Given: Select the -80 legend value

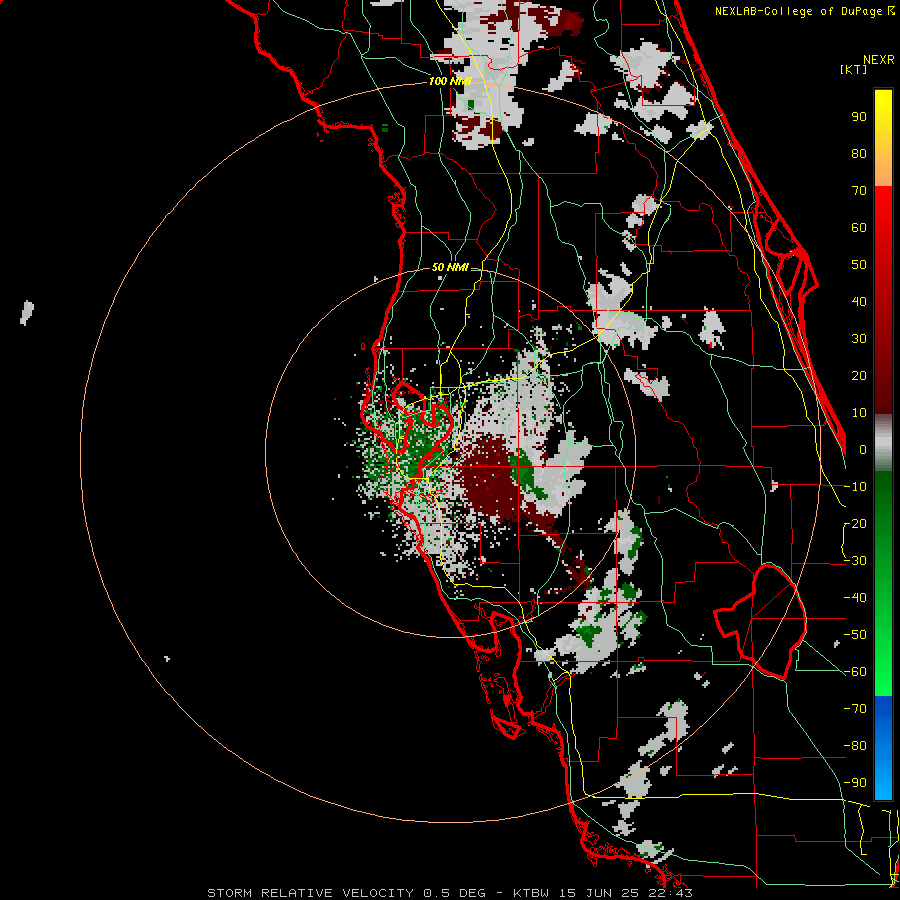Looking at the screenshot, I should tap(855, 746).
